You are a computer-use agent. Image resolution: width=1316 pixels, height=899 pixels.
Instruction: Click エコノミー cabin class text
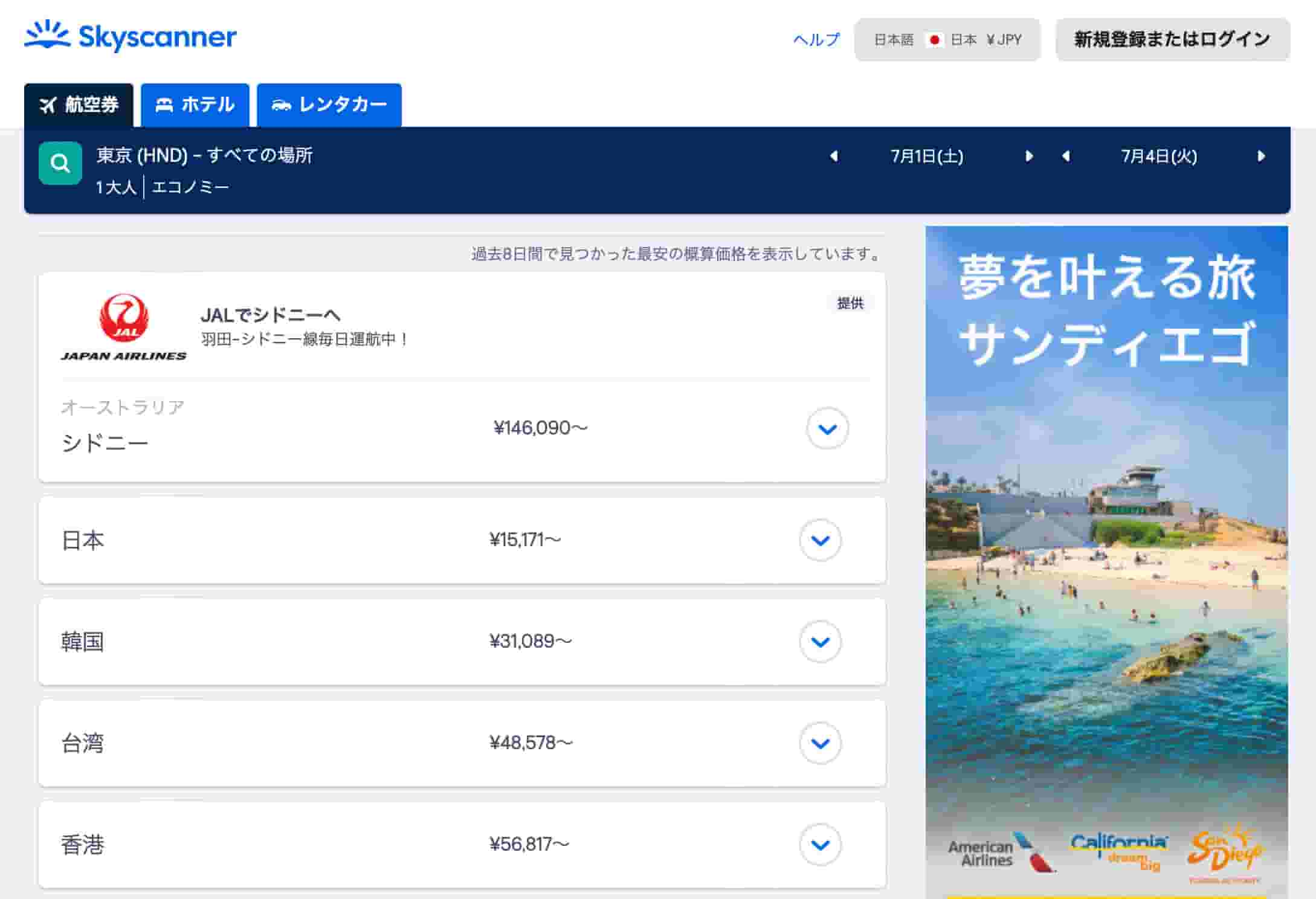tap(190, 187)
